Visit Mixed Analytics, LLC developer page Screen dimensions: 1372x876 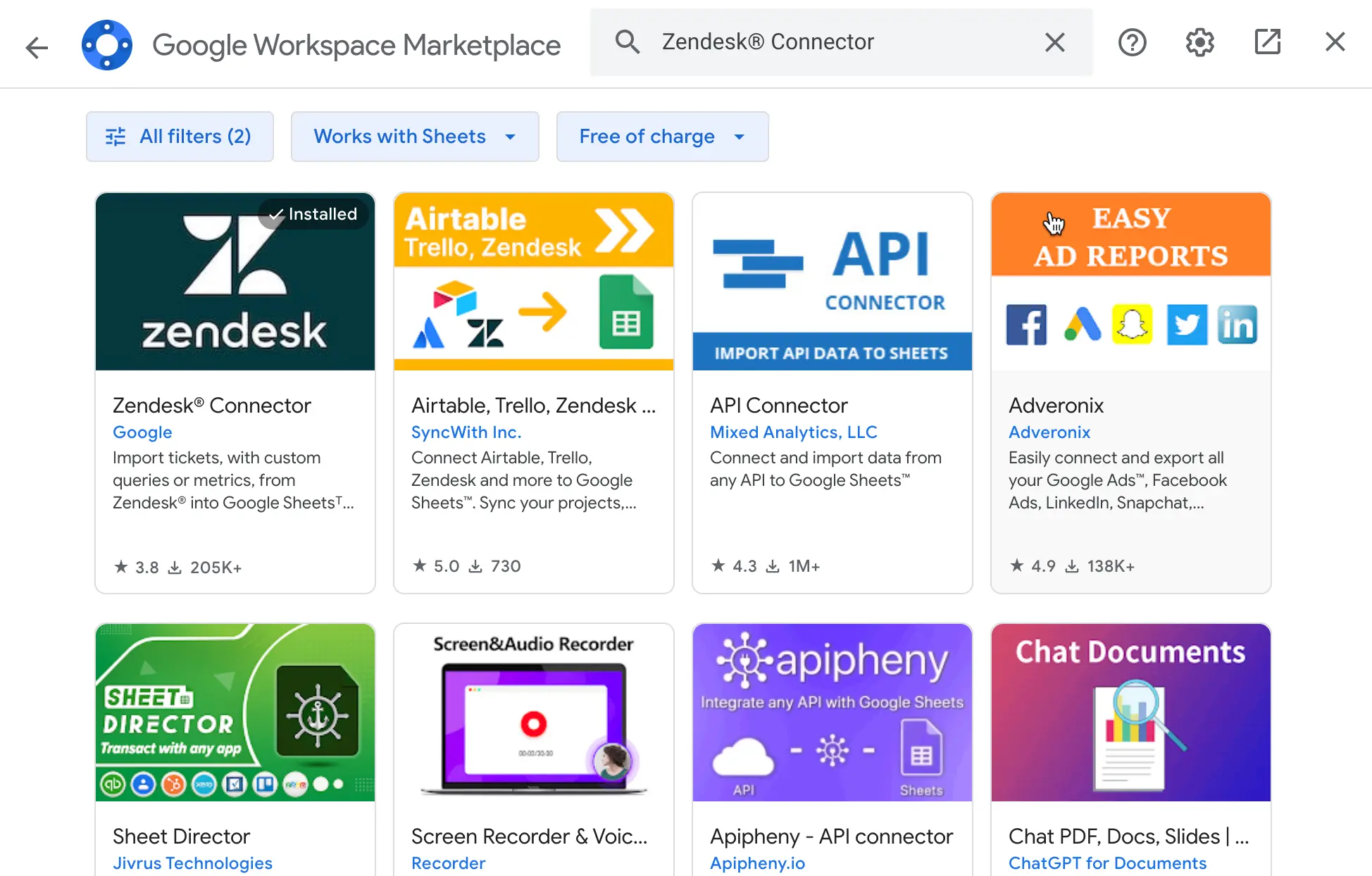click(x=793, y=432)
